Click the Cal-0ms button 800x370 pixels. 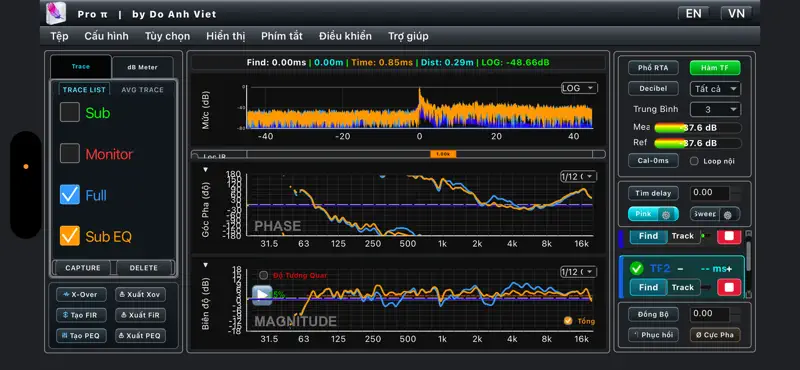653,161
